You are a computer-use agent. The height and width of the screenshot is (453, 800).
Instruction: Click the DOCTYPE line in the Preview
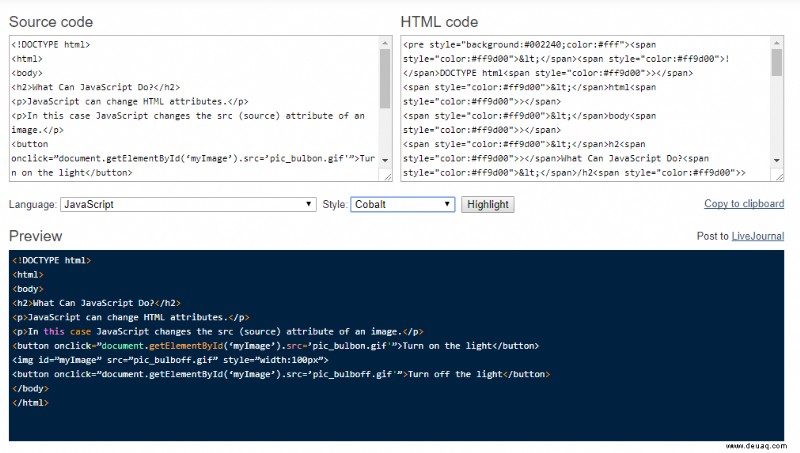point(52,260)
